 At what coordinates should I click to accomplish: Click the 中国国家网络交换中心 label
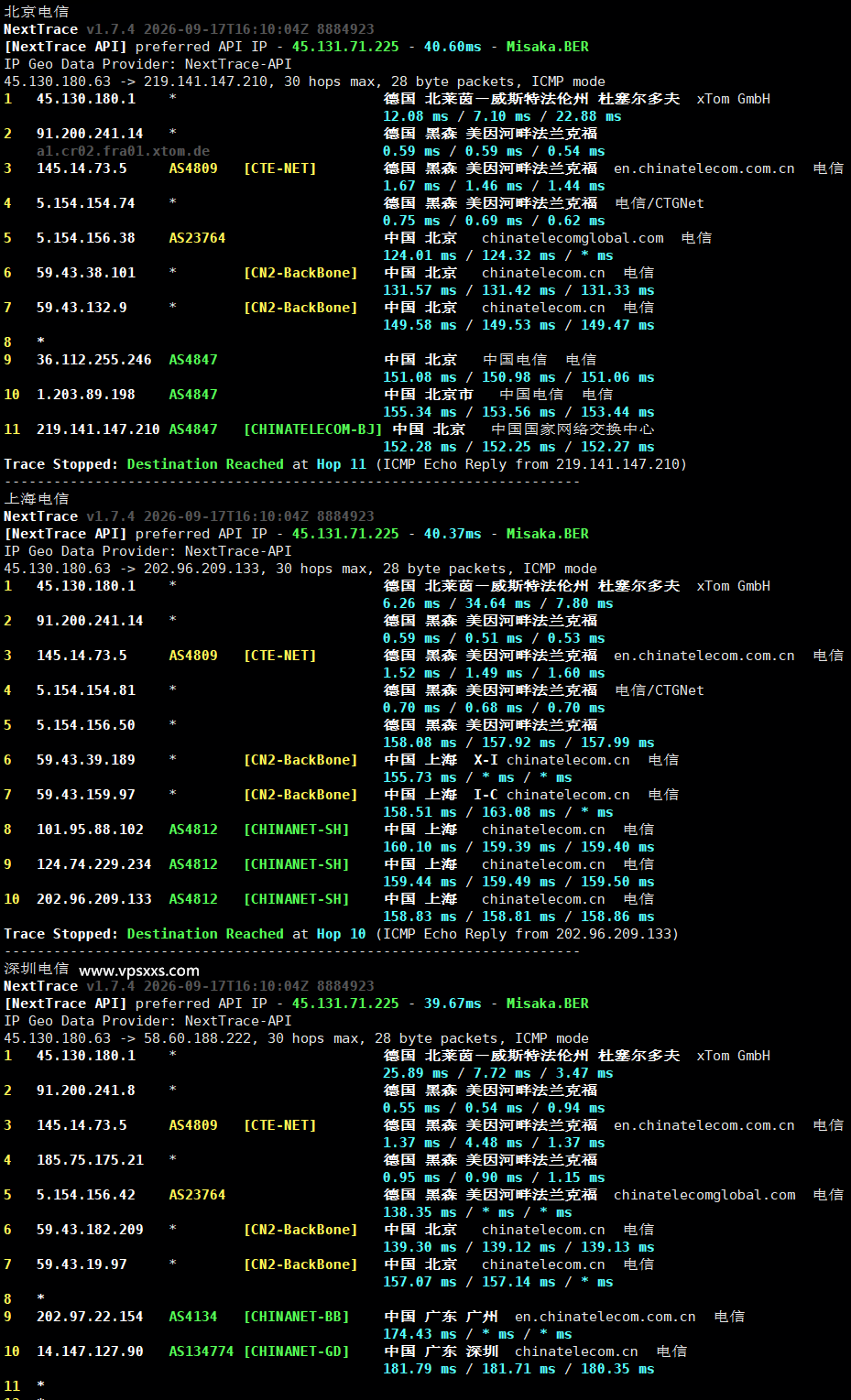(x=573, y=429)
